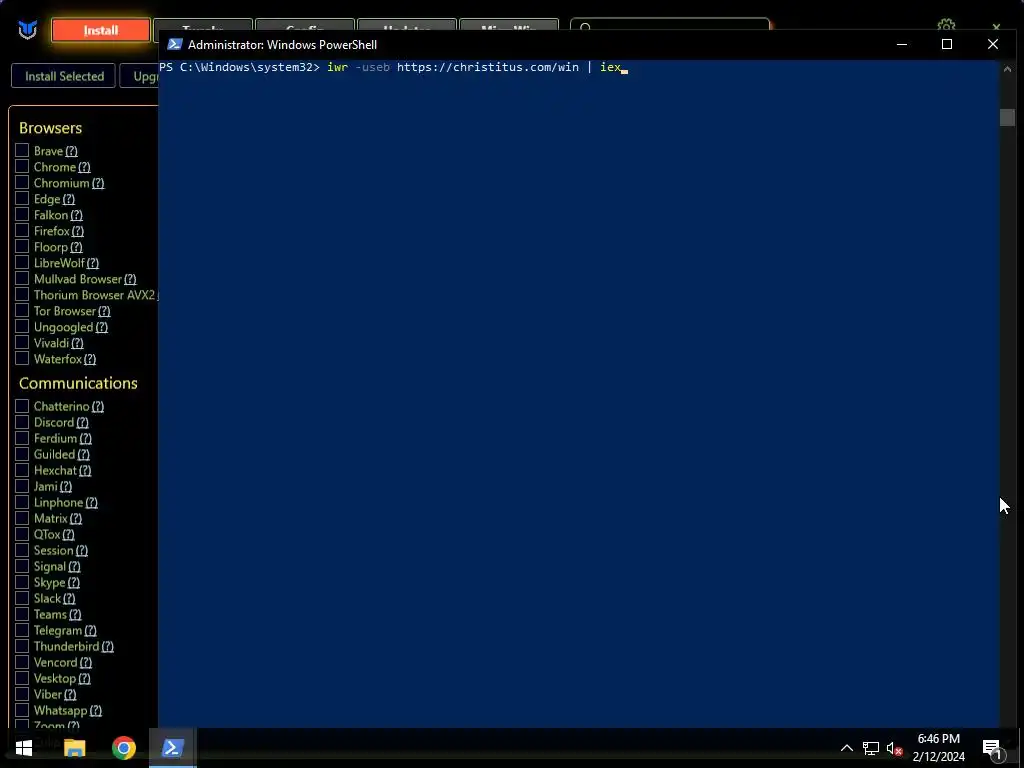Open the Brave (?) info link
1024x768 pixels.
(x=72, y=151)
